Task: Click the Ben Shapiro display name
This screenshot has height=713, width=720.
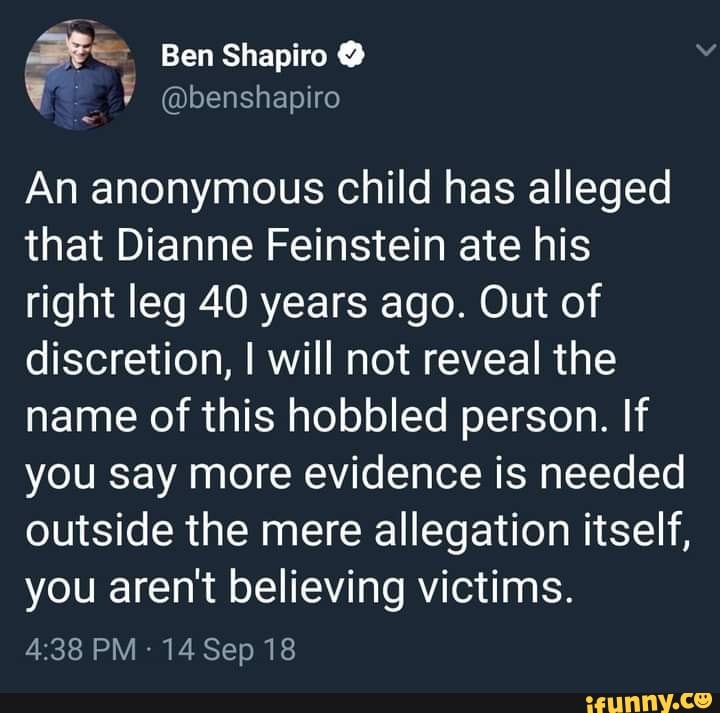Action: [x=244, y=56]
